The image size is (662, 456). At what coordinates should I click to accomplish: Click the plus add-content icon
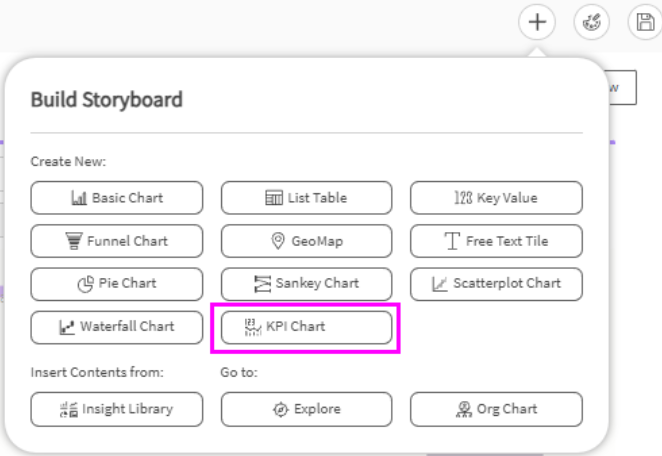point(537,22)
